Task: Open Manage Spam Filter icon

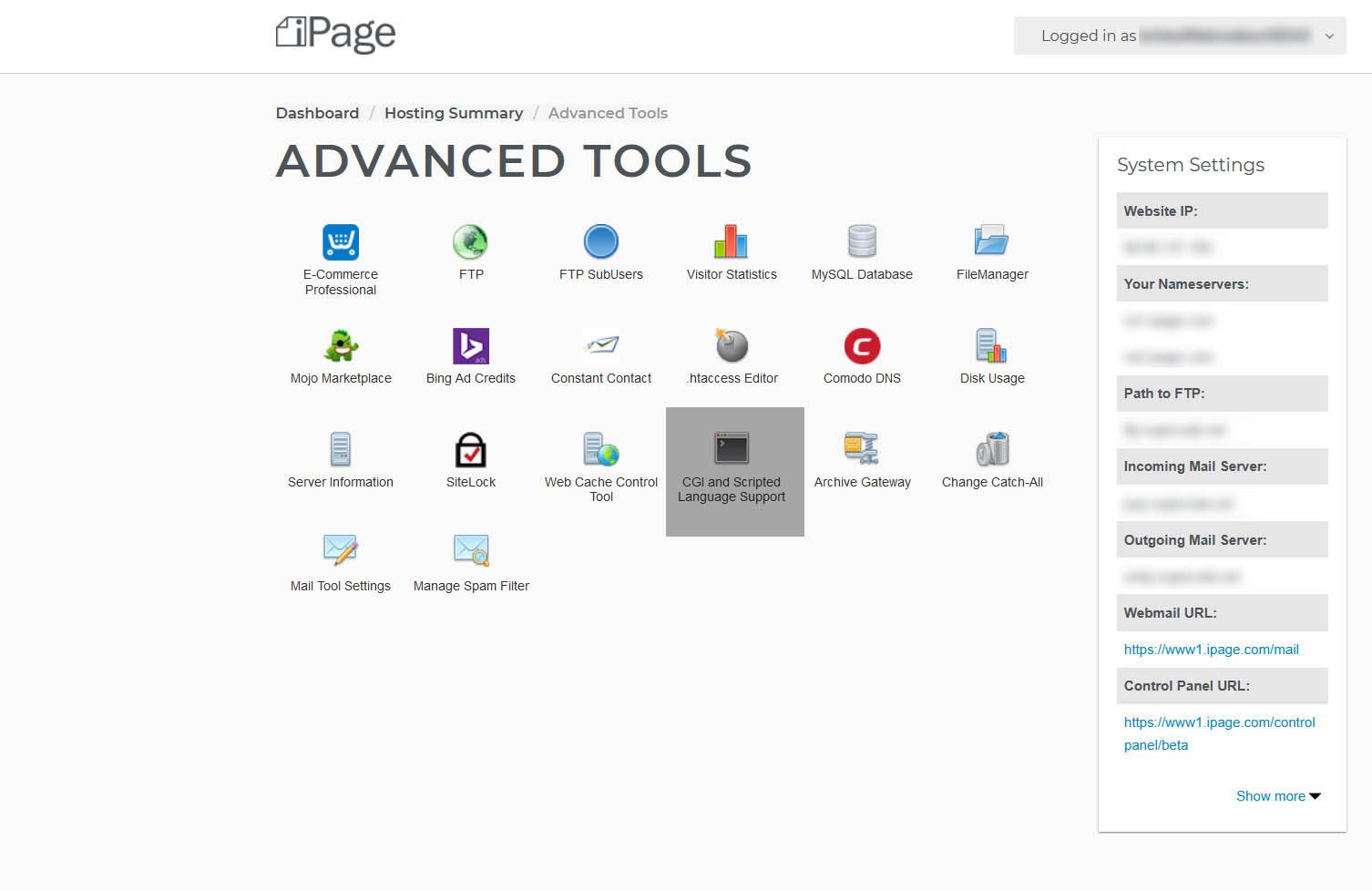Action: coord(472,550)
